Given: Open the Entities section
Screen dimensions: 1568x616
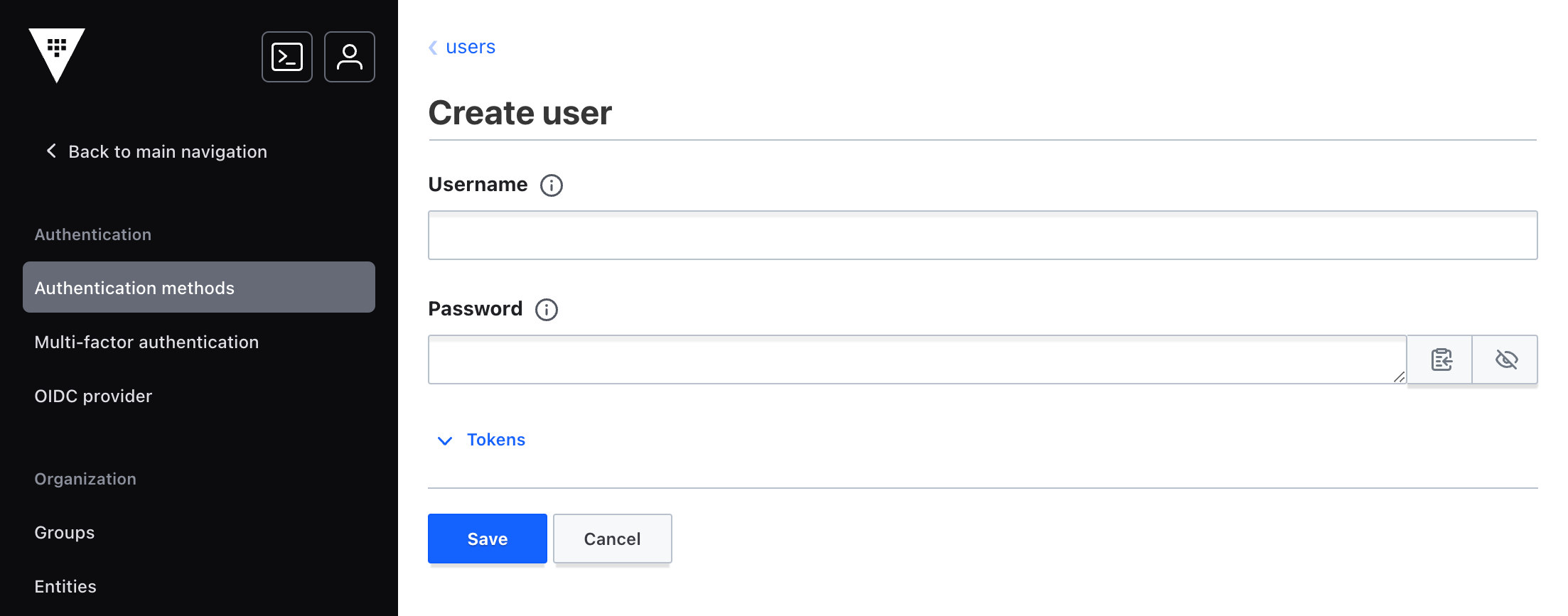Looking at the screenshot, I should coord(65,586).
